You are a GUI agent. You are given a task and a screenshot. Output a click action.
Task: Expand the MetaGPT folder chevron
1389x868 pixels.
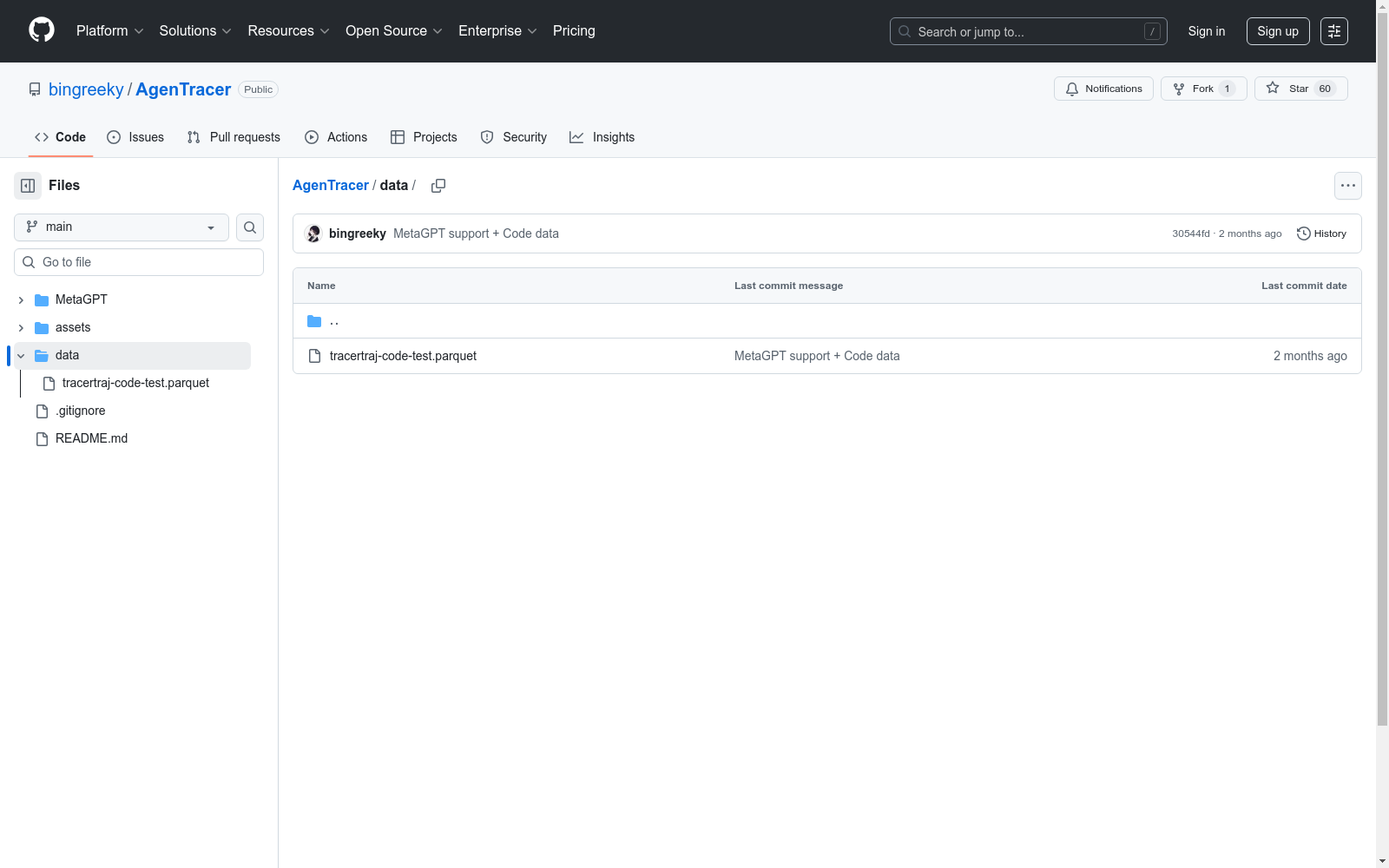click(21, 300)
